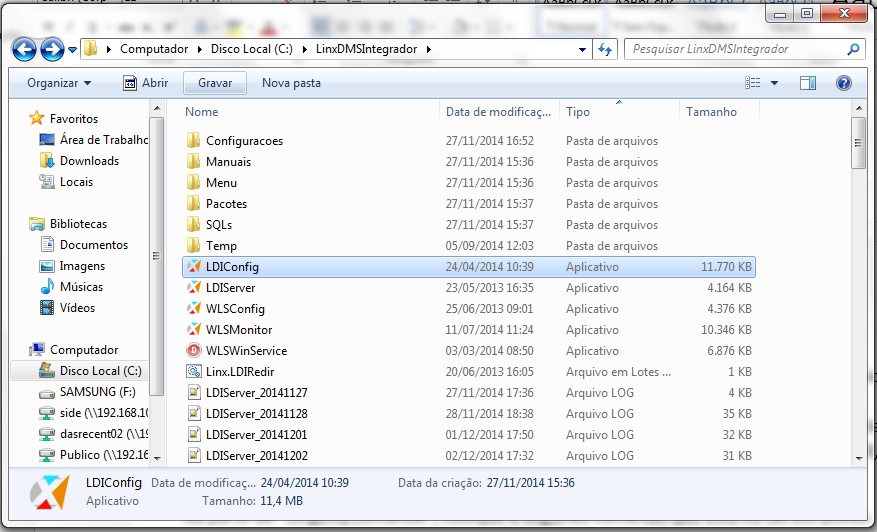
Task: Click the file list vertical scrollbar thumb
Action: coord(859,143)
